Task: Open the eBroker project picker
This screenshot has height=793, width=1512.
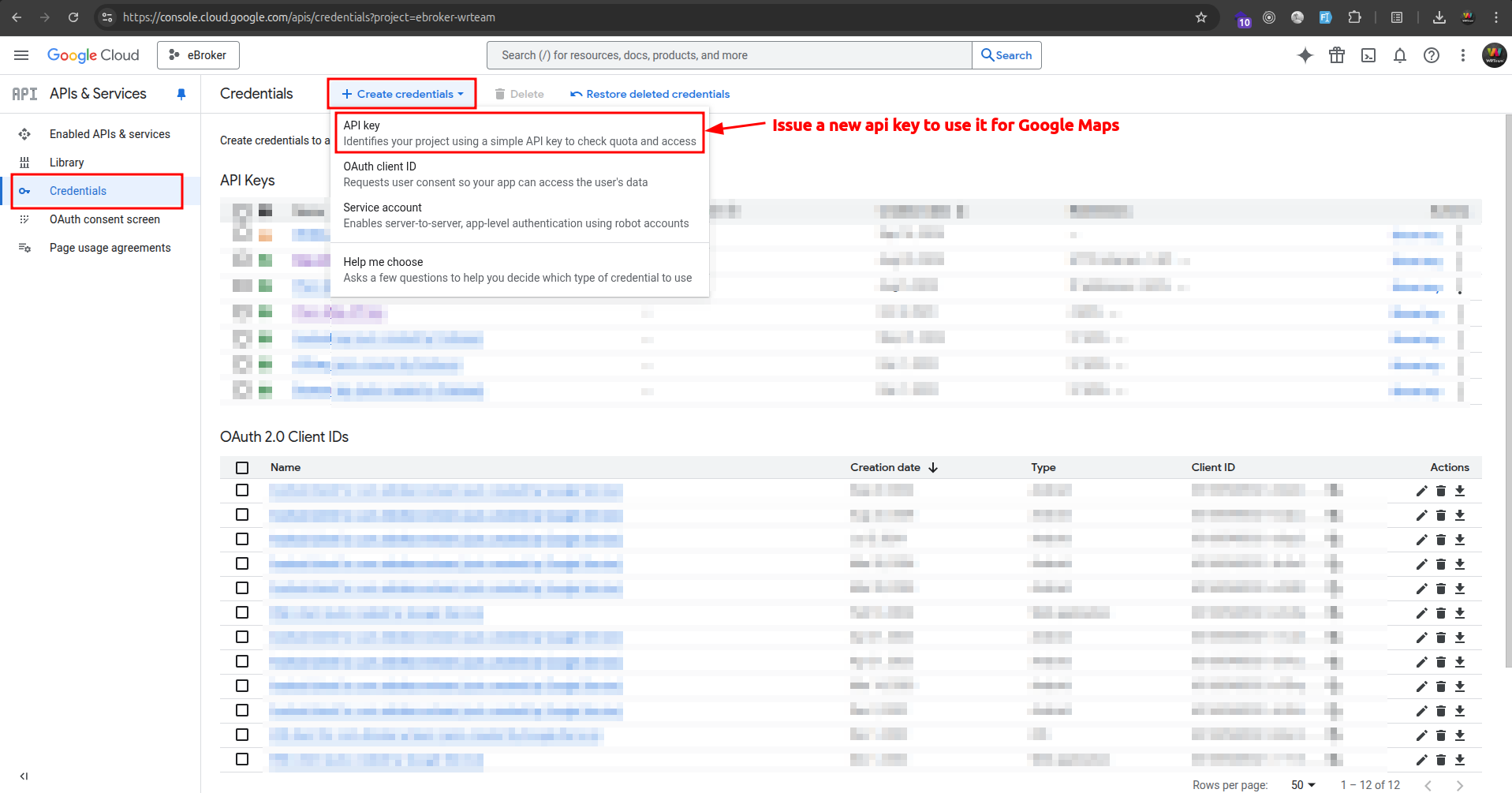Action: click(198, 55)
